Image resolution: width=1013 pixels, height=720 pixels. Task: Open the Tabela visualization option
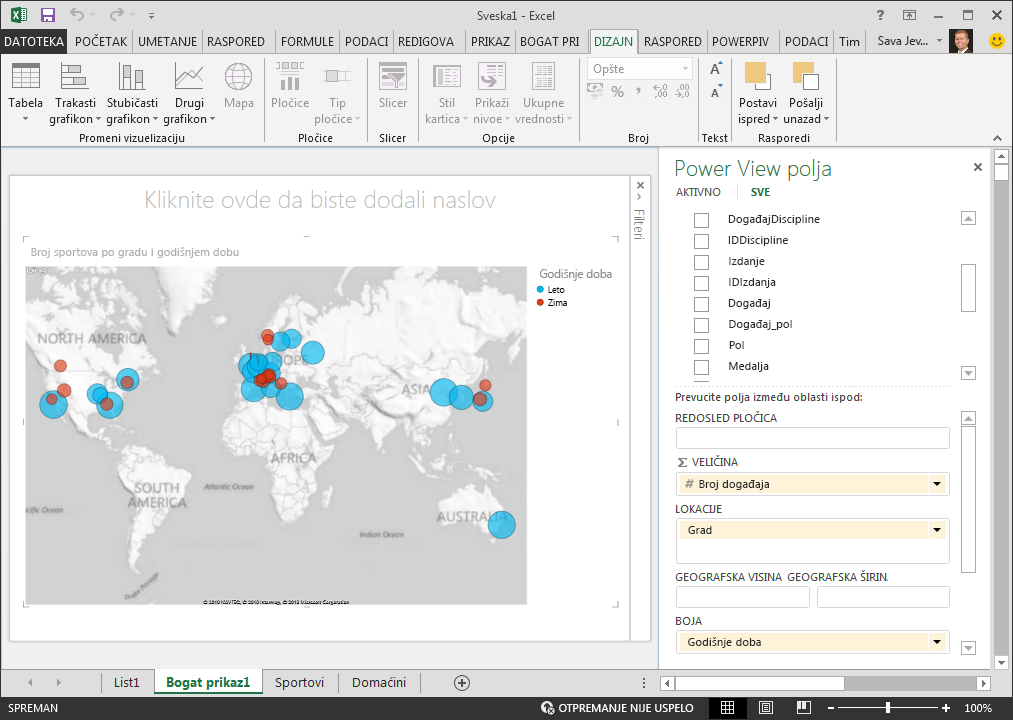point(26,92)
